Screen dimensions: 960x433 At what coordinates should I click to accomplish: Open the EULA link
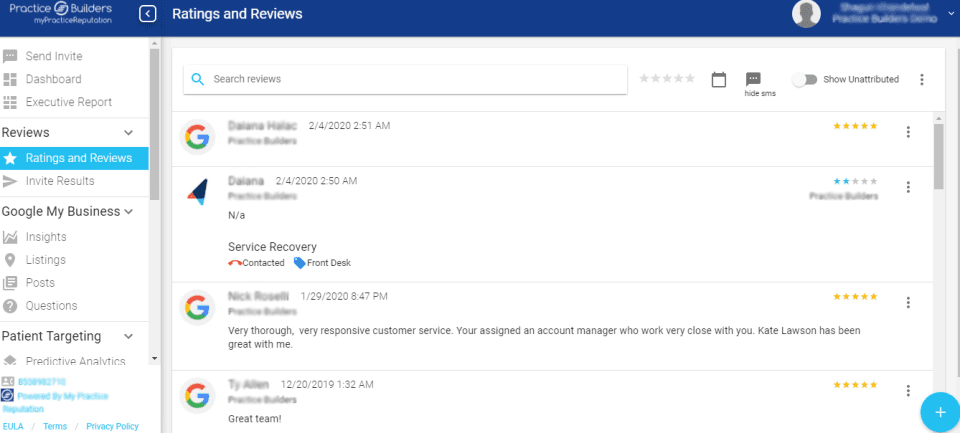coord(13,426)
